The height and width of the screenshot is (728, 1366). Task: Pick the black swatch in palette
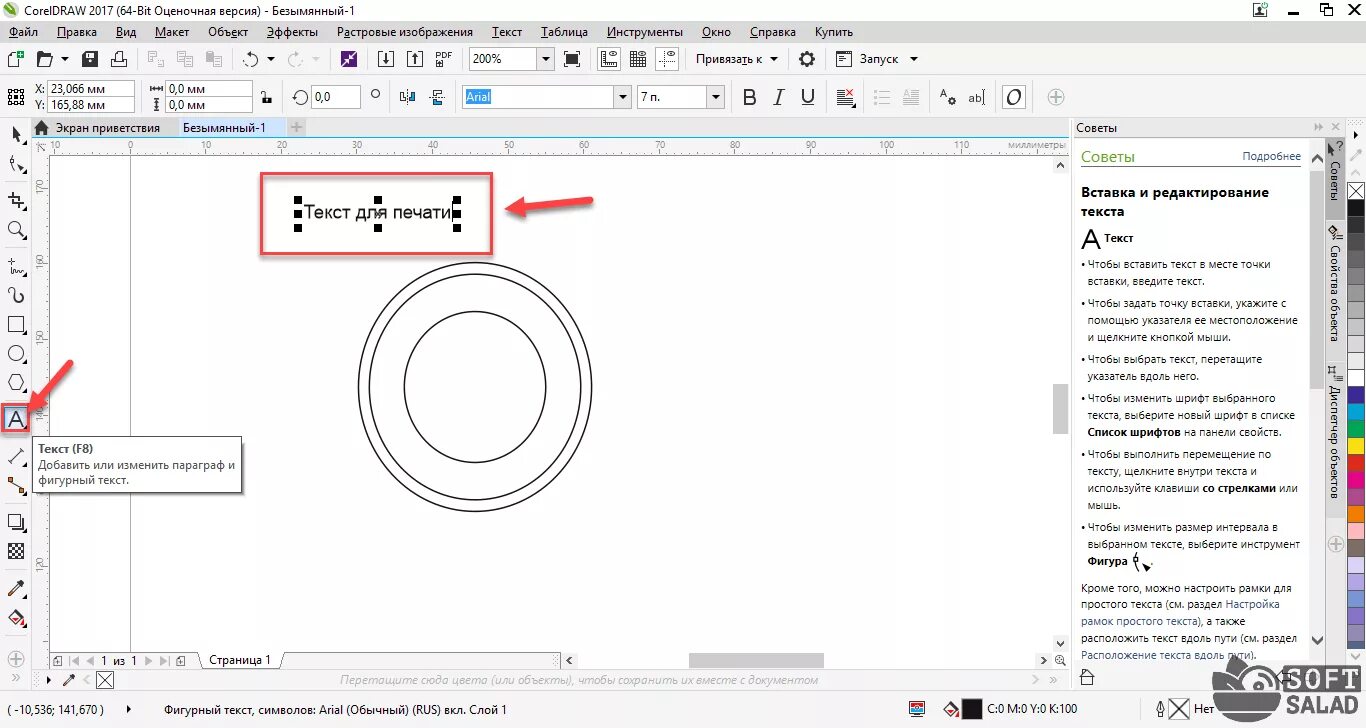point(1356,209)
